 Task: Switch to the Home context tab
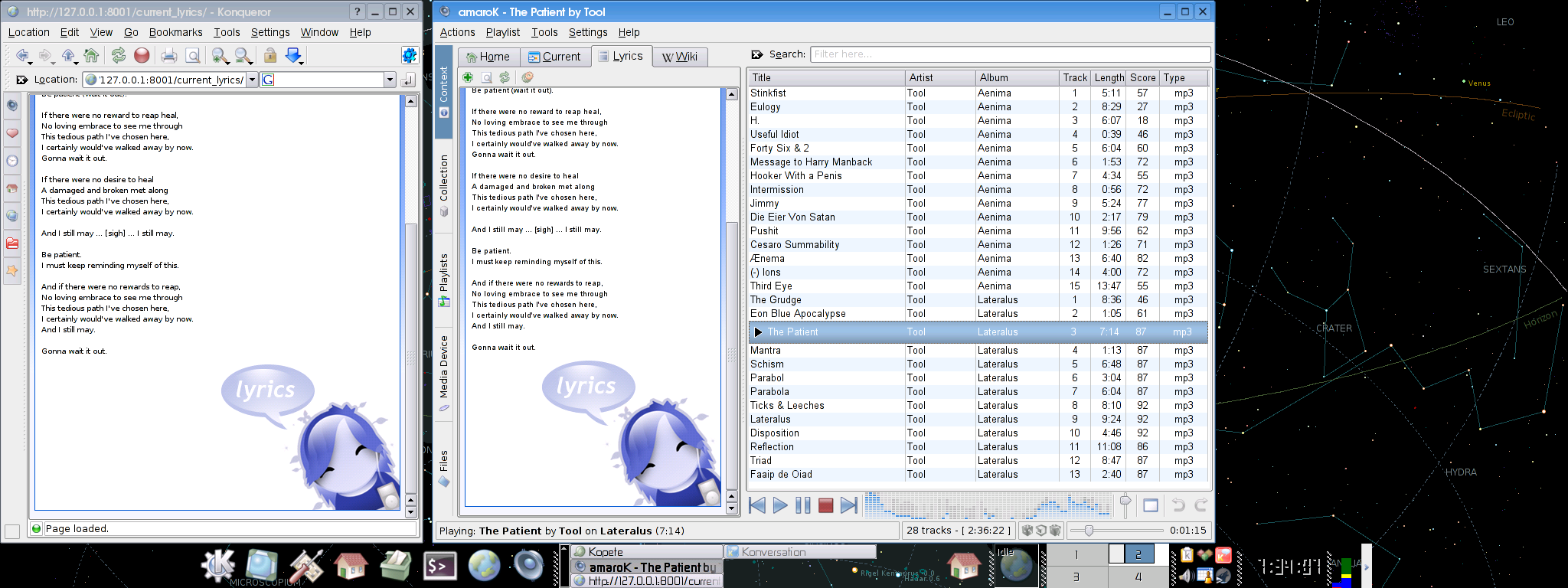[488, 57]
